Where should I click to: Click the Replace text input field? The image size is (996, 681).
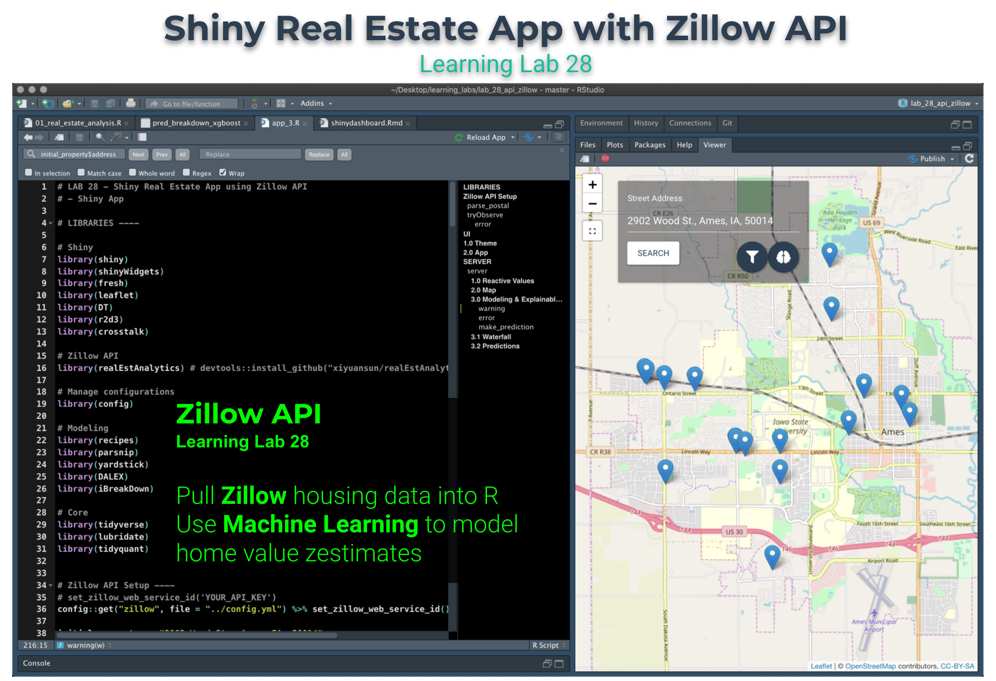[x=250, y=154]
